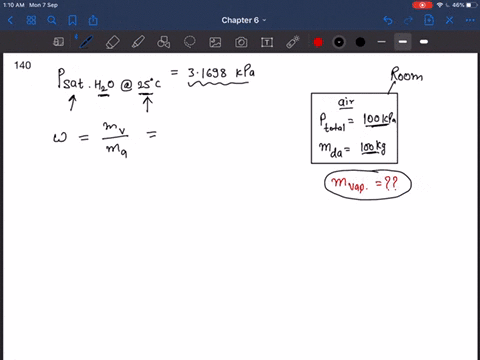
Task: Tap the Wi-Fi status icon
Action: (440, 5)
